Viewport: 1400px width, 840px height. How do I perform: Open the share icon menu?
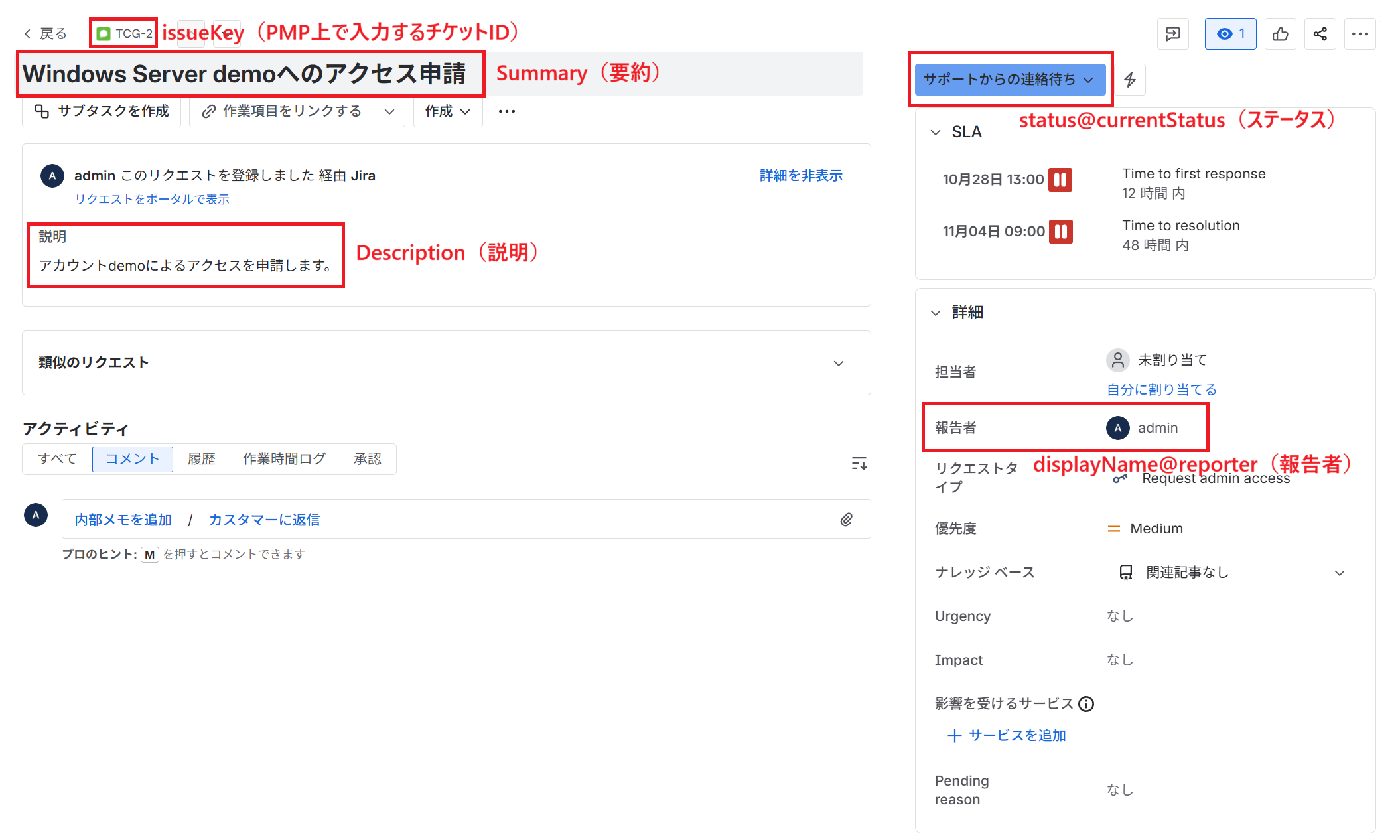(1320, 34)
